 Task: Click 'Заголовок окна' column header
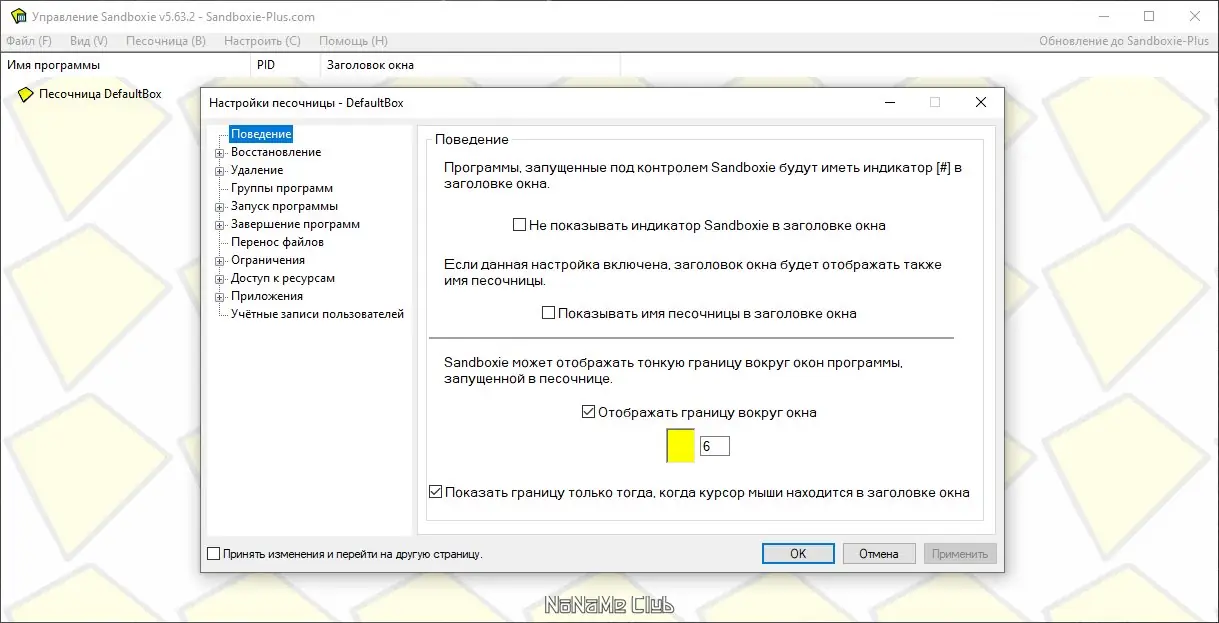pyautogui.click(x=470, y=65)
